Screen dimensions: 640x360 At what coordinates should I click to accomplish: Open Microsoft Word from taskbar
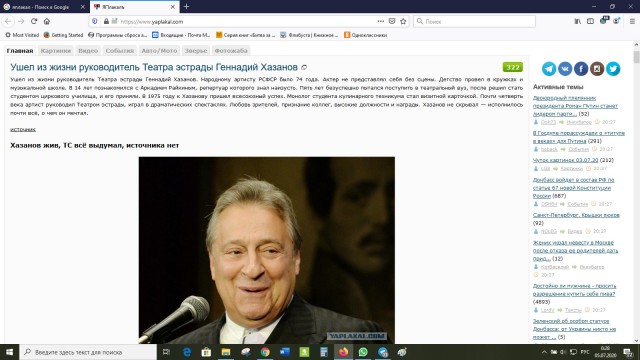click(285, 352)
